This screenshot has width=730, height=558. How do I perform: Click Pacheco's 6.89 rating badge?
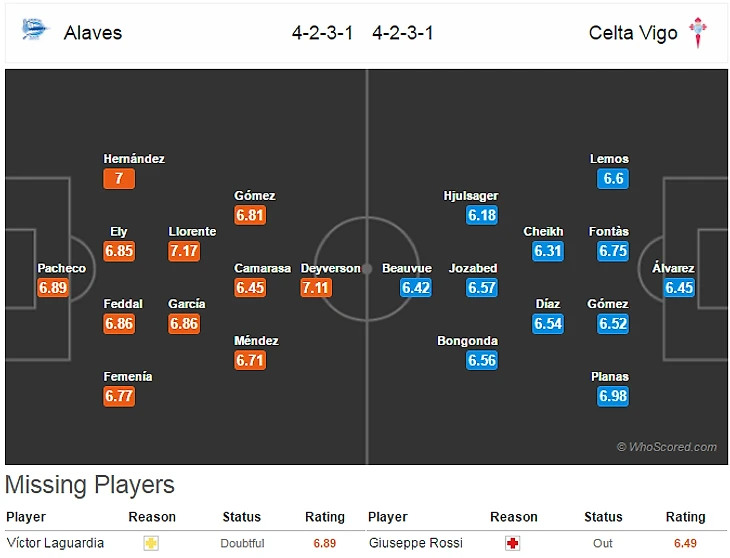[53, 287]
